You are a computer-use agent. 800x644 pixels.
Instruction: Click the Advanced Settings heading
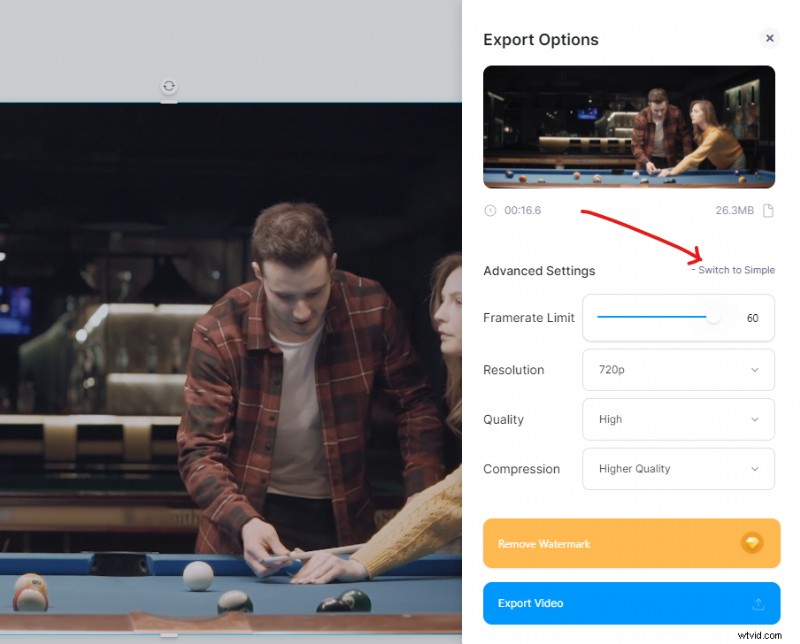[539, 270]
